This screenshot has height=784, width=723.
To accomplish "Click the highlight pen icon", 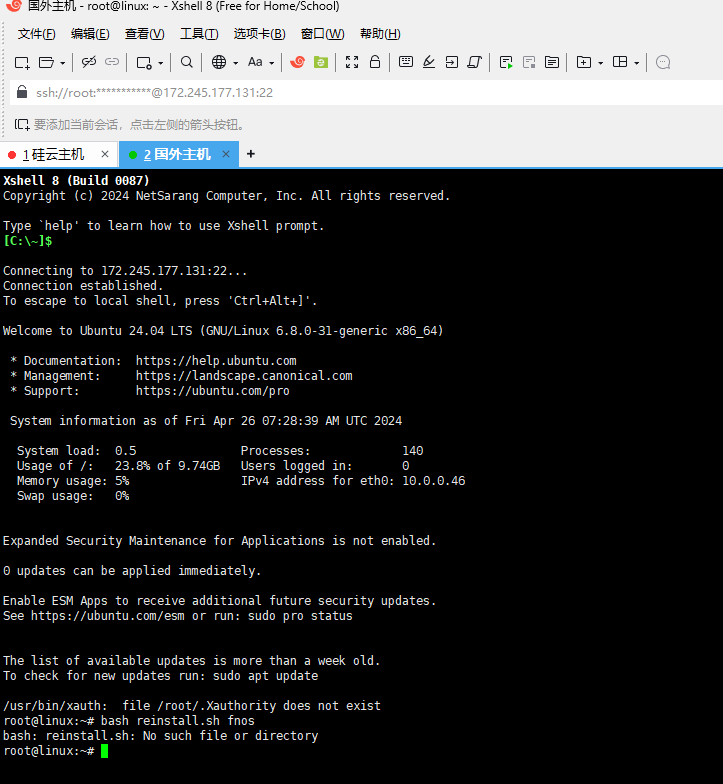I will [x=429, y=62].
